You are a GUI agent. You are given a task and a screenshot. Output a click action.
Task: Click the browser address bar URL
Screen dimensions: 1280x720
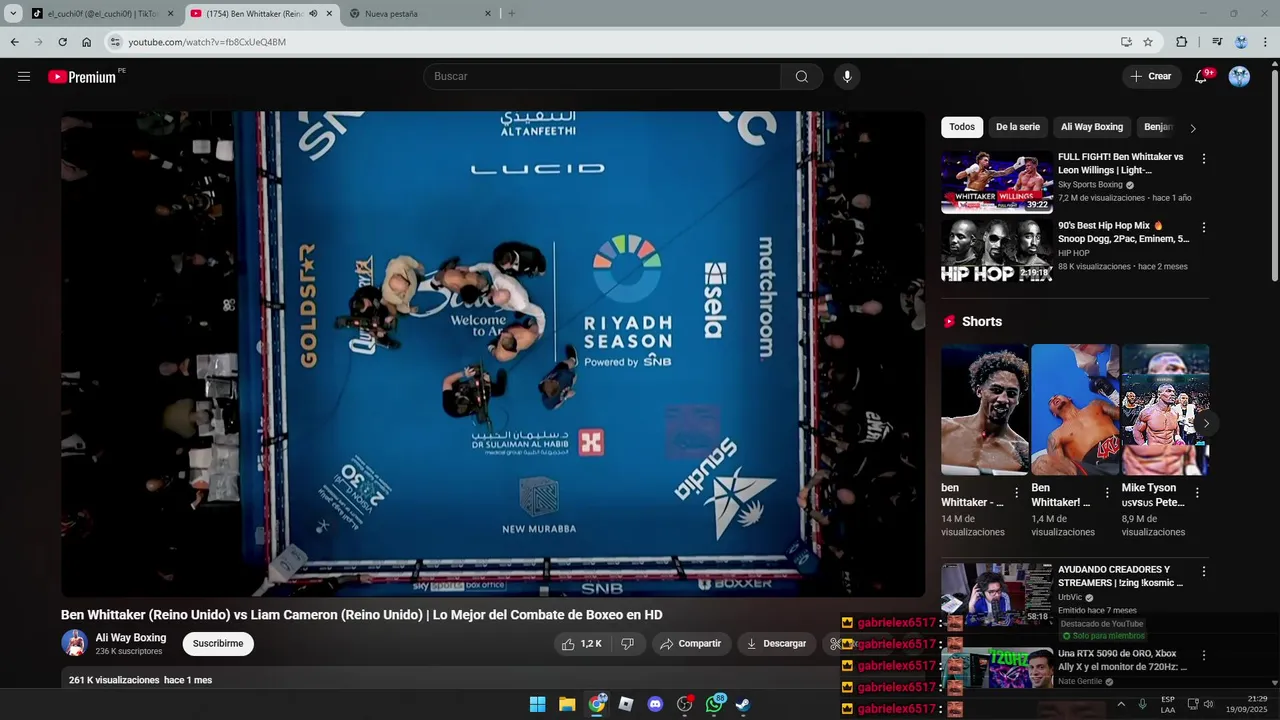click(207, 42)
